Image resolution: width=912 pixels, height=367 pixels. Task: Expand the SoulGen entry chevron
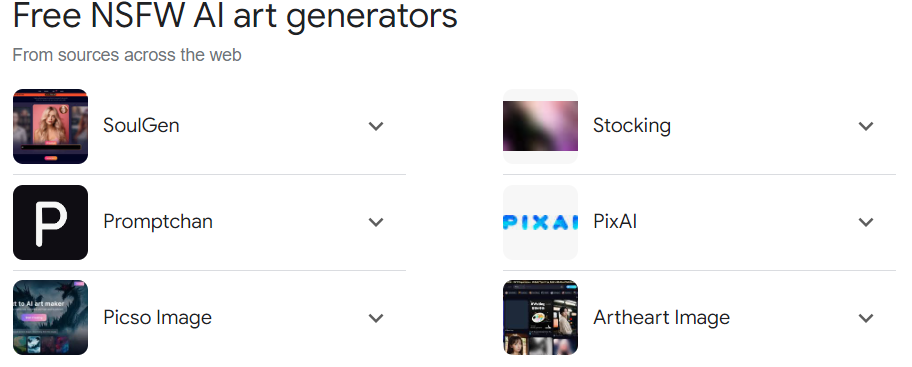coord(376,126)
